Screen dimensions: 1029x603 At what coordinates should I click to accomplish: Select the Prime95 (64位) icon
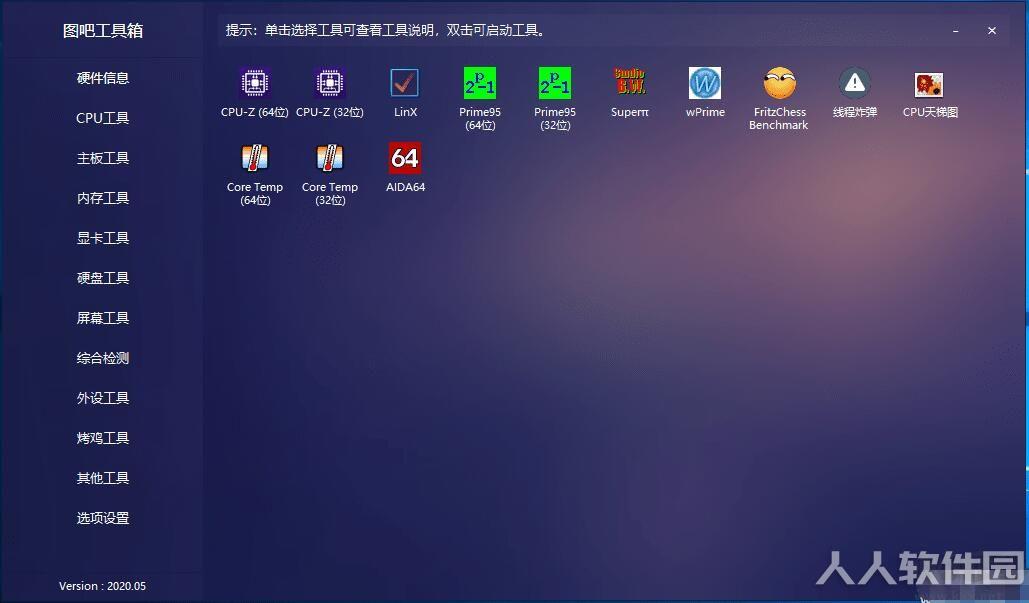point(480,83)
